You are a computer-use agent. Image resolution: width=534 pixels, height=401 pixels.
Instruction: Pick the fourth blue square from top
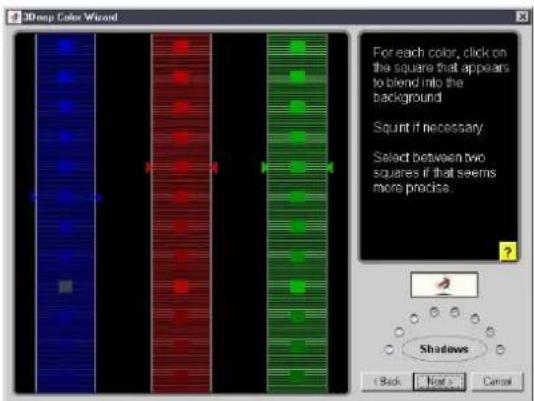(x=66, y=137)
